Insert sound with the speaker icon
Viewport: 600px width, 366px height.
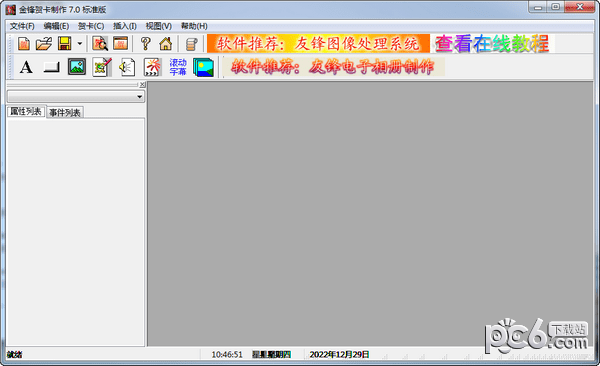coord(127,67)
